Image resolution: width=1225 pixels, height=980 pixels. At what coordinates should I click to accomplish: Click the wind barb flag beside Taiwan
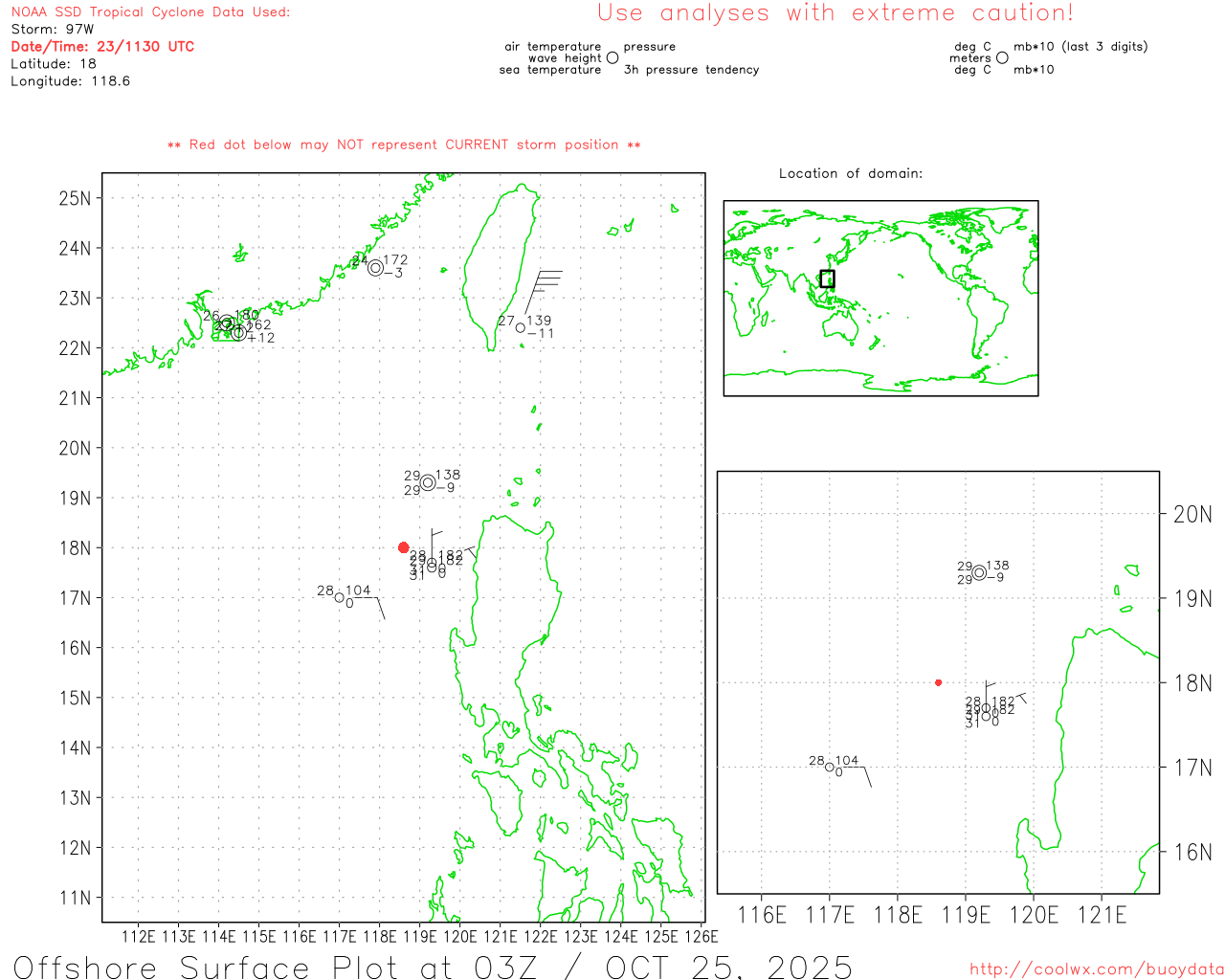click(547, 280)
